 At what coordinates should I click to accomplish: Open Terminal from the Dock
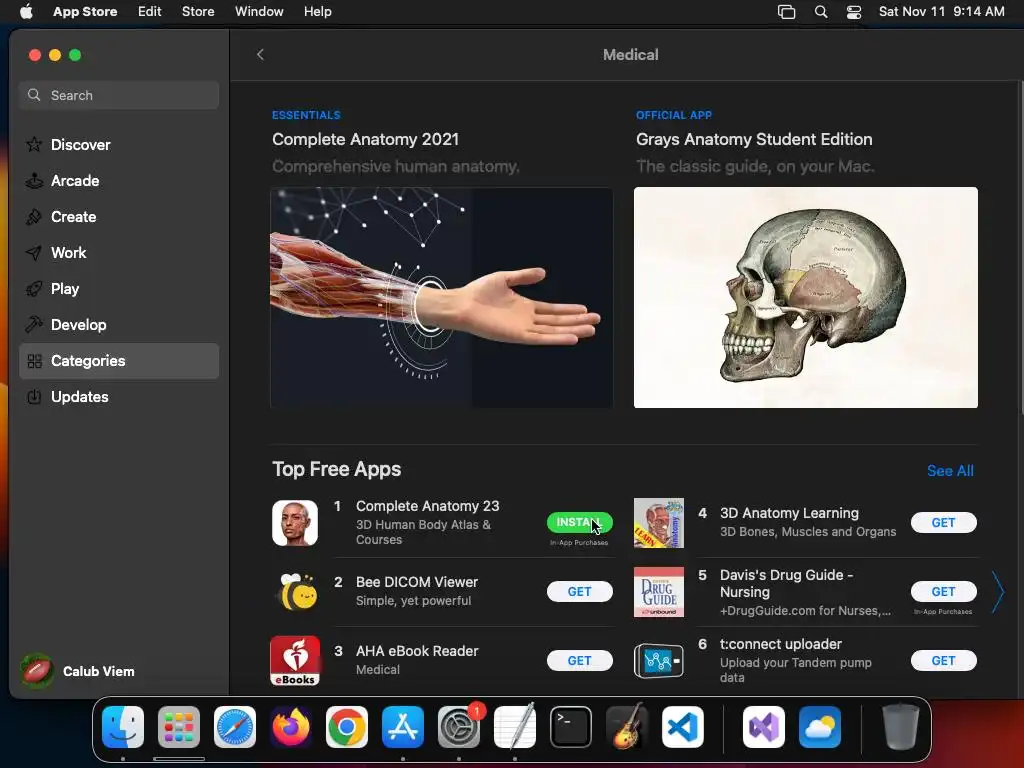click(x=571, y=727)
